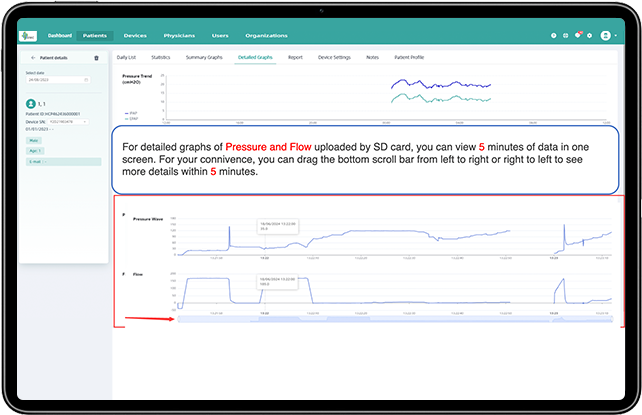Open the Device Settings tab
Viewport: 642px width, 415px height.
pos(334,58)
